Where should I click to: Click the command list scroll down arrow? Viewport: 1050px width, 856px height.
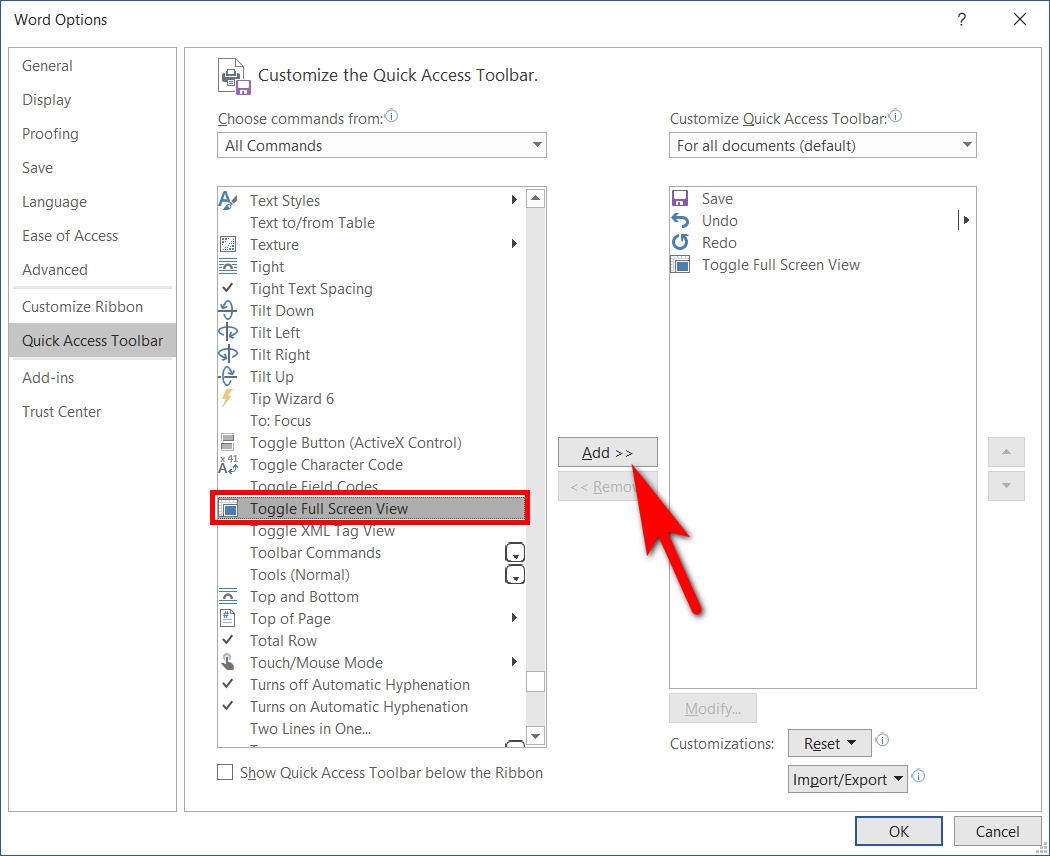[x=536, y=736]
